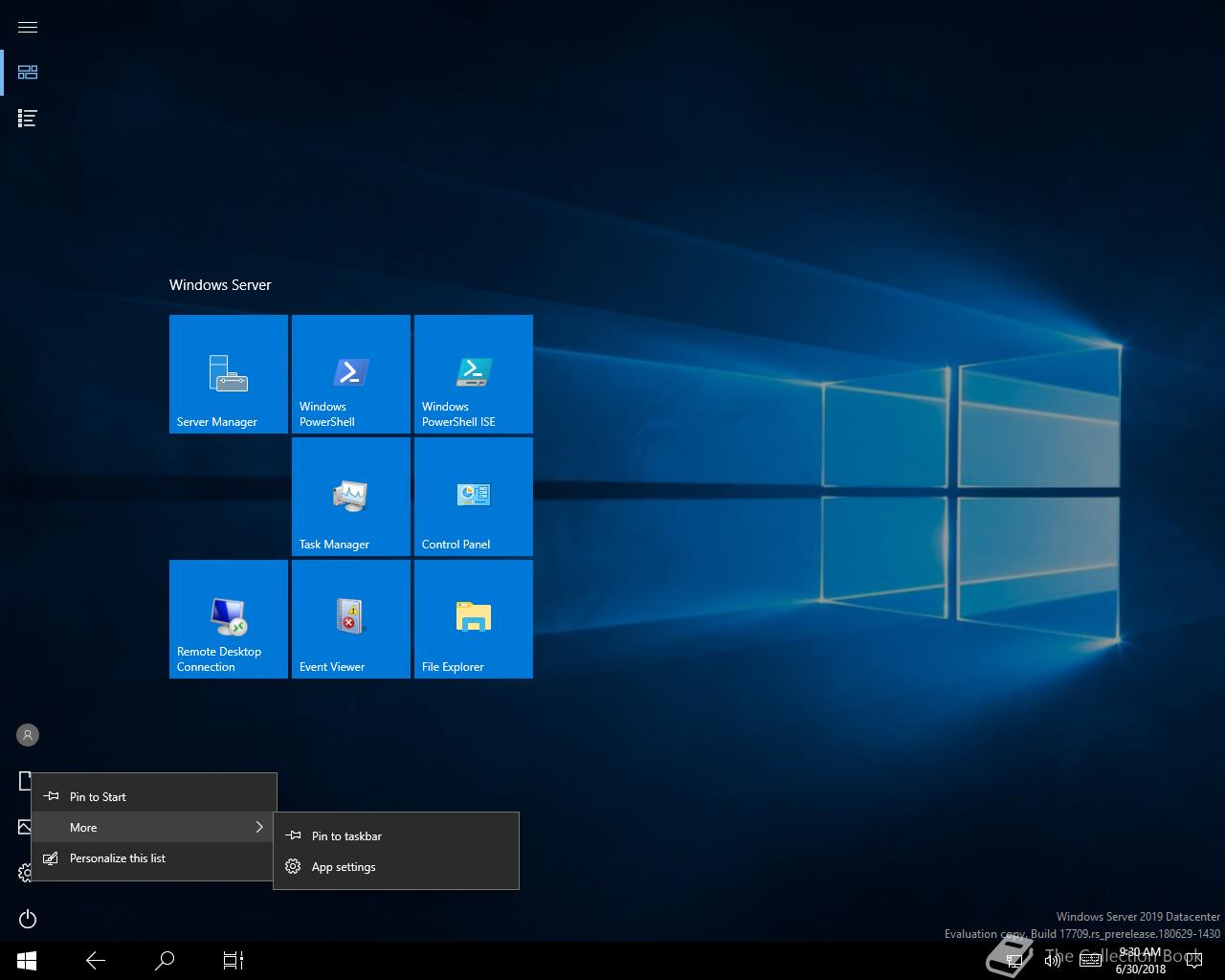Image resolution: width=1225 pixels, height=980 pixels.
Task: Open the Task Manager tile
Action: coord(351,497)
